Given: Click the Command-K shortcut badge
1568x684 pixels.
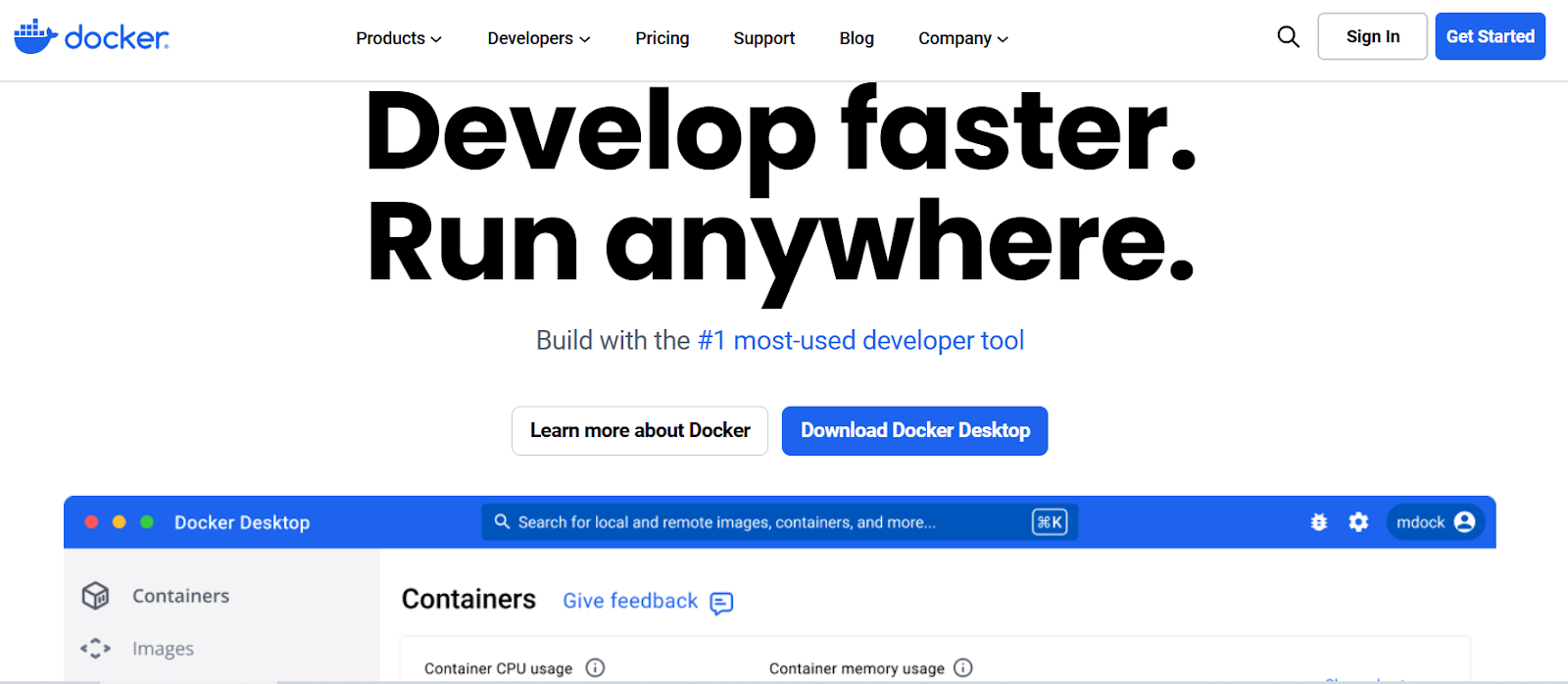Looking at the screenshot, I should 1050,522.
